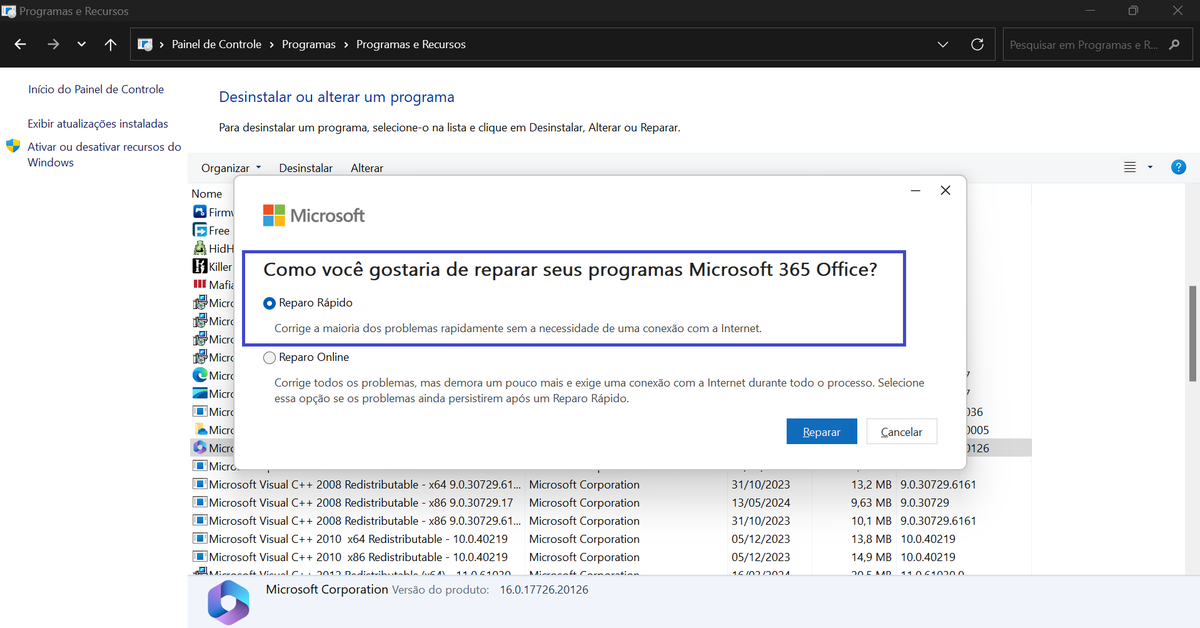Screen dimensions: 1200x628
Task: Click Microsoft Corporation publisher in details pane
Action: click(327, 590)
